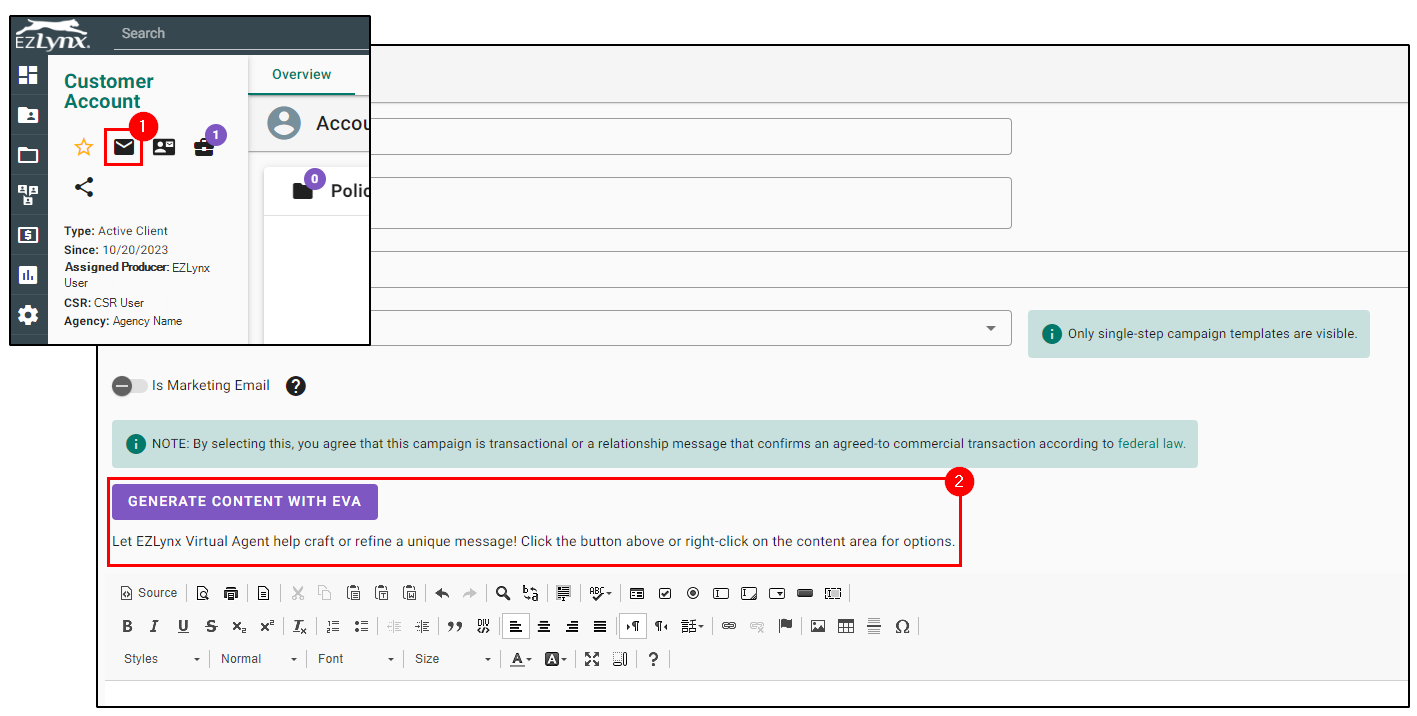This screenshot has height=716, width=1417.
Task: Click Paste from Word icon
Action: (x=409, y=593)
